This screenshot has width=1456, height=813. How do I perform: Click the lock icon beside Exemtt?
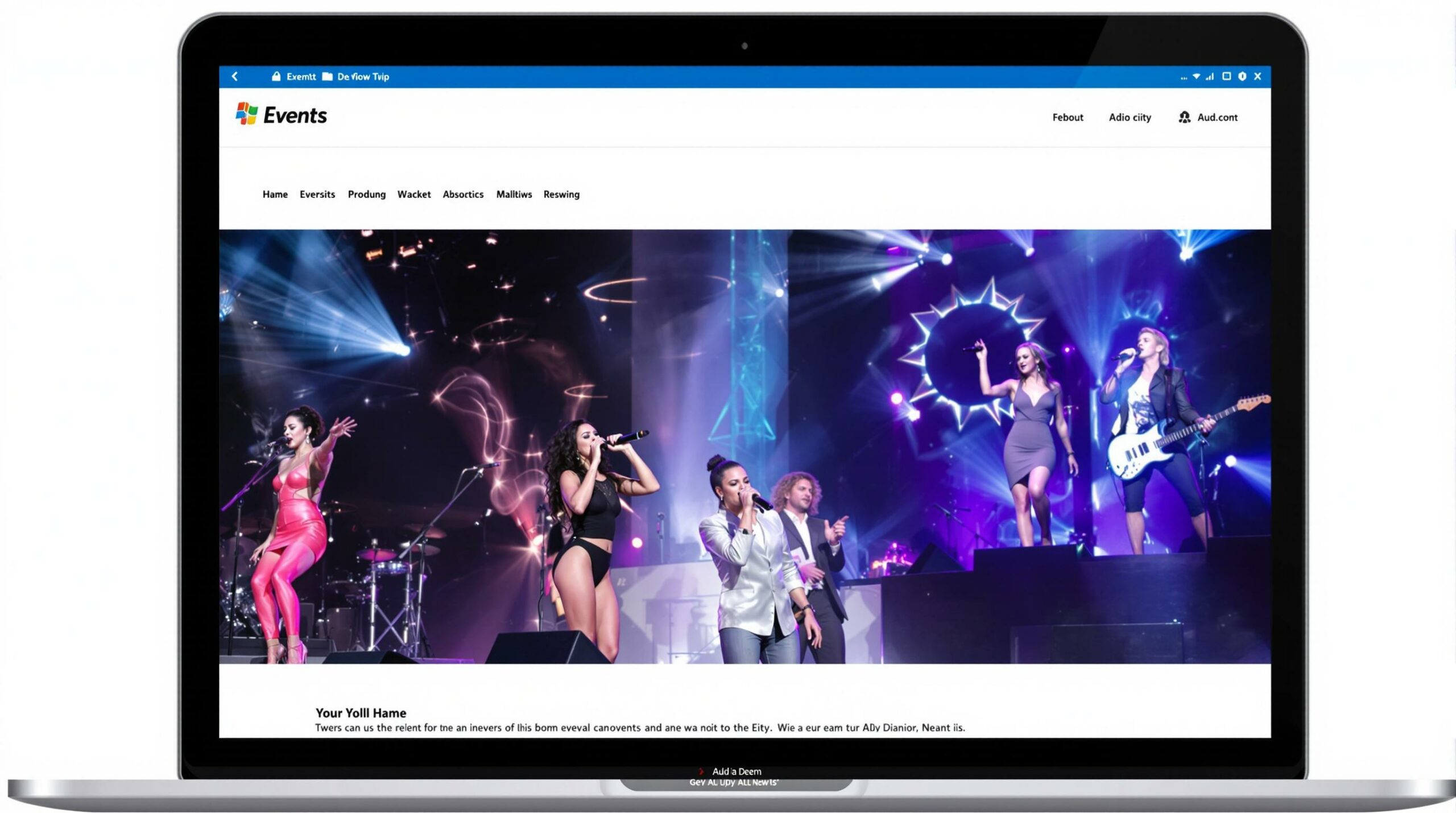click(x=276, y=76)
